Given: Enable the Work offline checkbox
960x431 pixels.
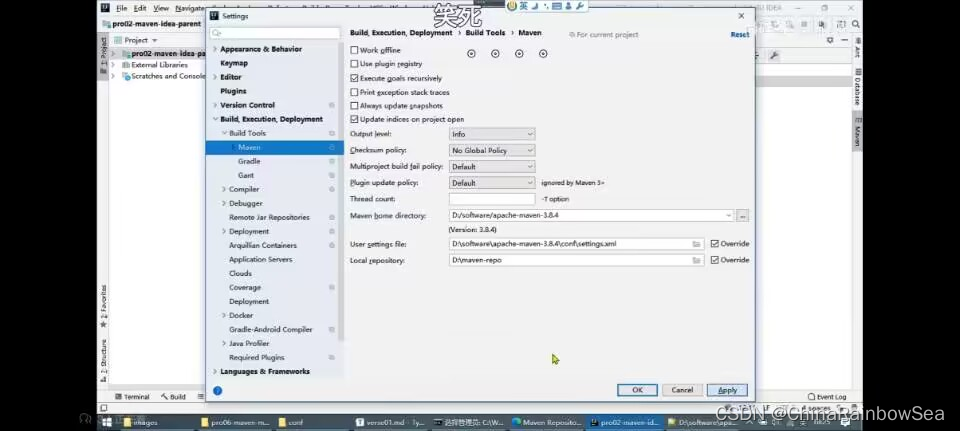Looking at the screenshot, I should point(354,50).
